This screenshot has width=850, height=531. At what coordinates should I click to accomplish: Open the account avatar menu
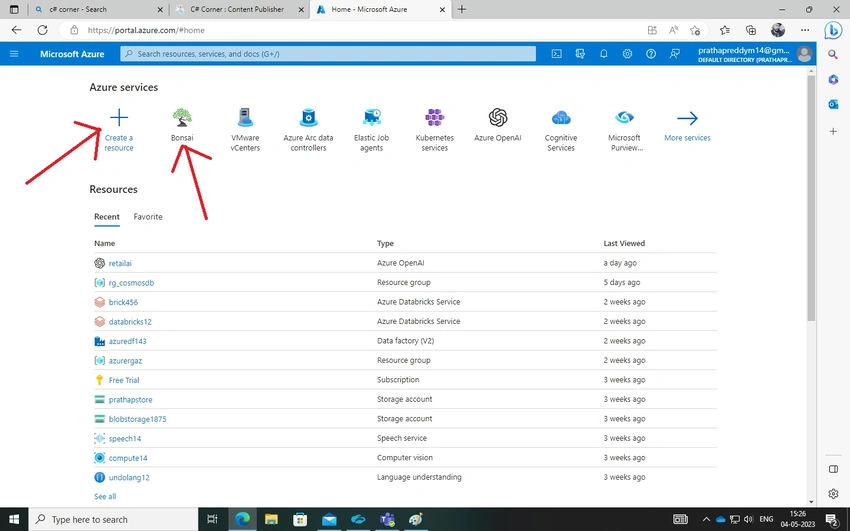804,54
